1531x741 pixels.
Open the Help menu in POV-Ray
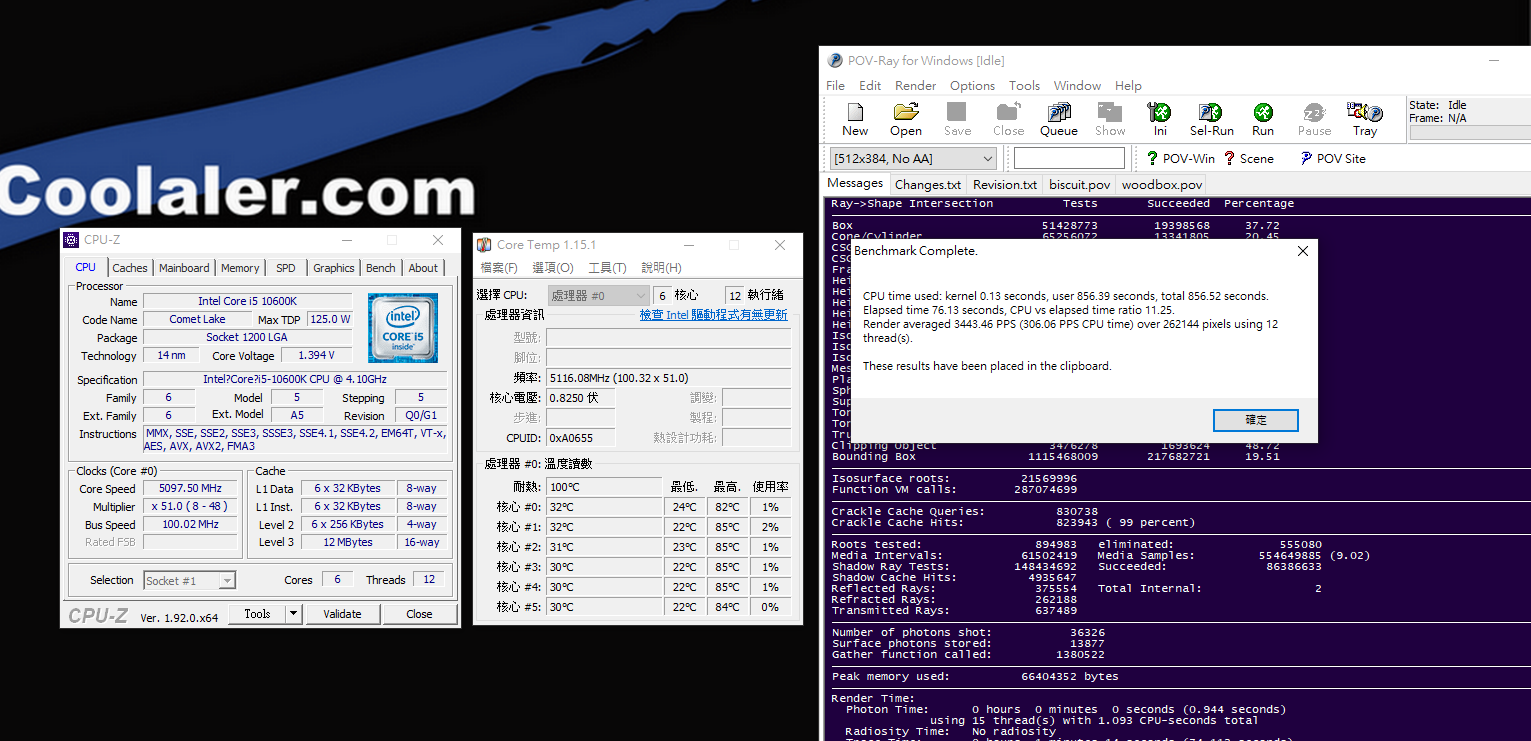coord(1128,86)
